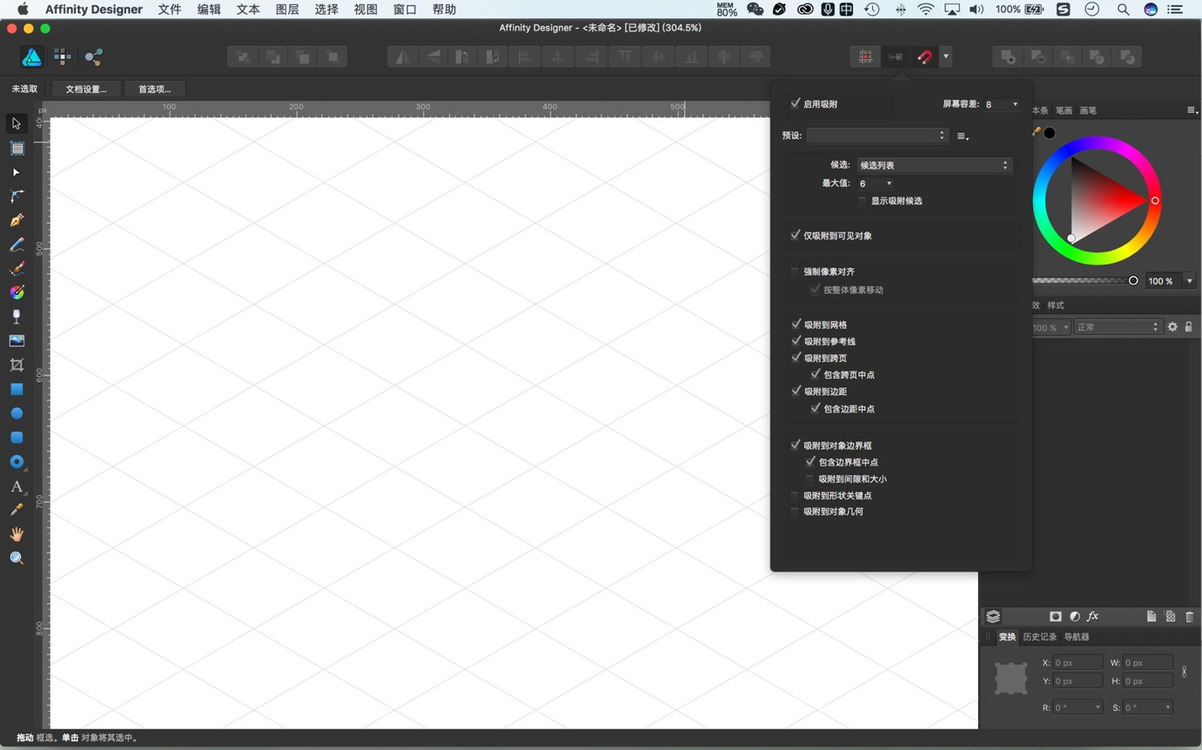Viewport: 1202px width, 750px height.
Task: Choose the Artistic Text tool (A)
Action: coord(17,486)
